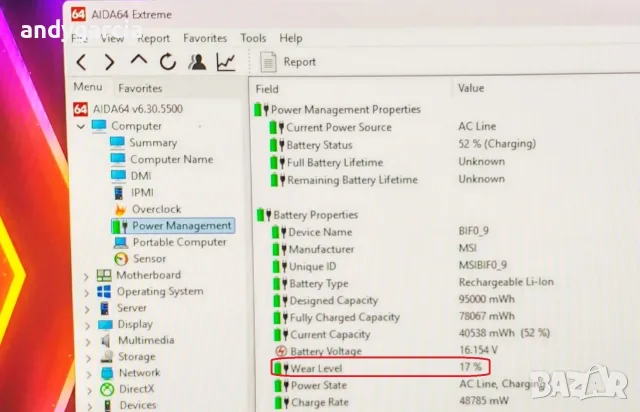Click the Storage drive icon
The width and height of the screenshot is (640, 412).
(x=107, y=356)
